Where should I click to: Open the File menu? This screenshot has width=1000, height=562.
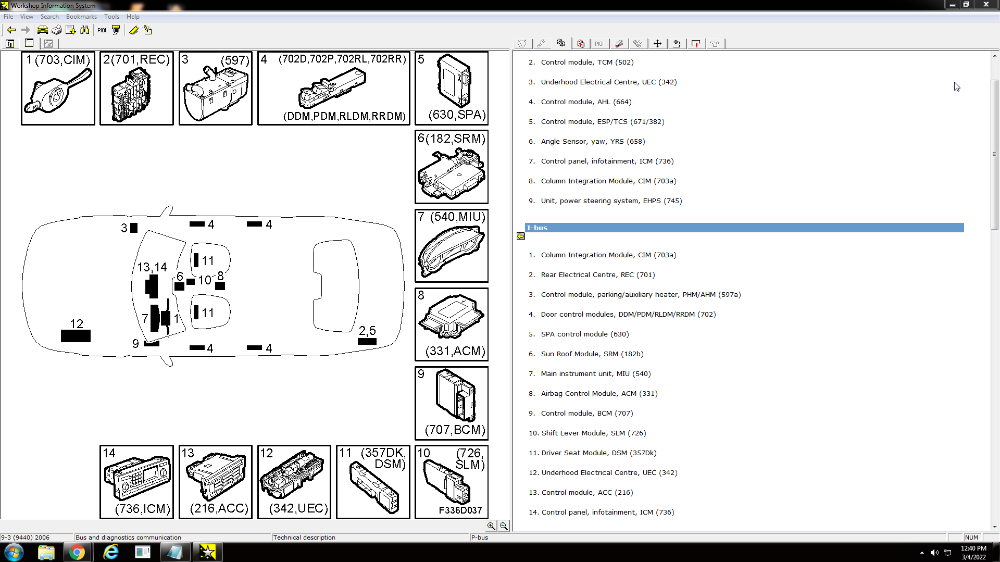pyautogui.click(x=9, y=17)
